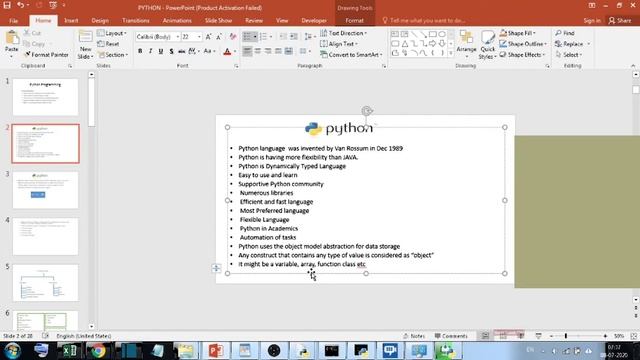
Task: Toggle Bold formatting
Action: pyautogui.click(x=140, y=51)
